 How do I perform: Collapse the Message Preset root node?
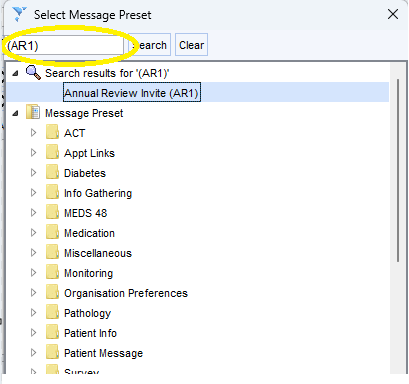pos(15,114)
